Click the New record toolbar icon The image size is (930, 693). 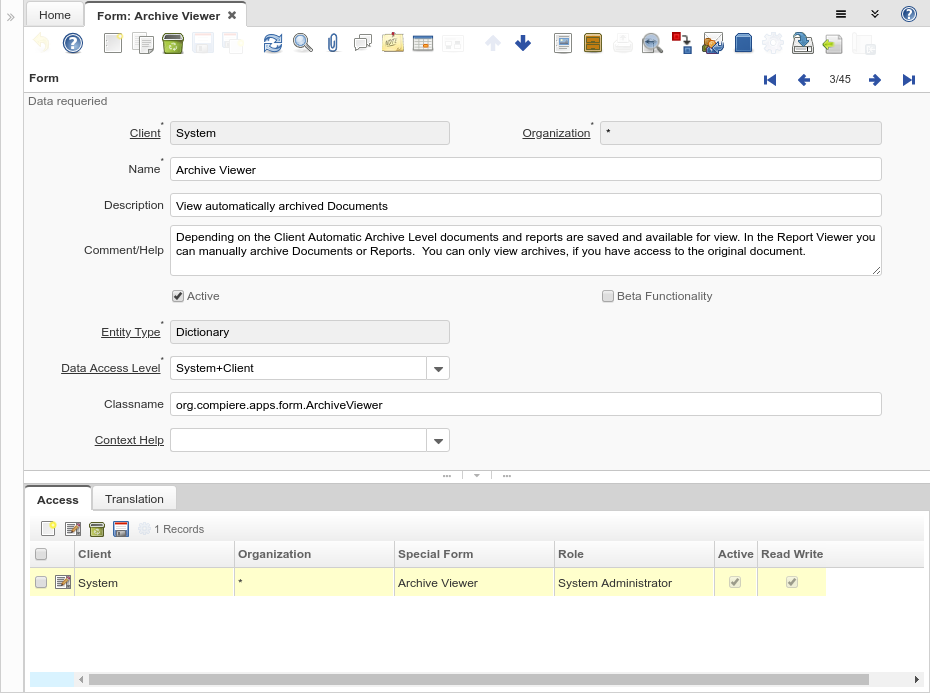tap(113, 43)
